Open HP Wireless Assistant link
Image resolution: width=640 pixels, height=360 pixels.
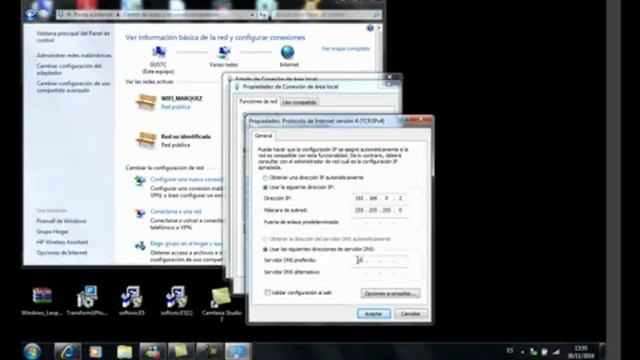point(62,242)
